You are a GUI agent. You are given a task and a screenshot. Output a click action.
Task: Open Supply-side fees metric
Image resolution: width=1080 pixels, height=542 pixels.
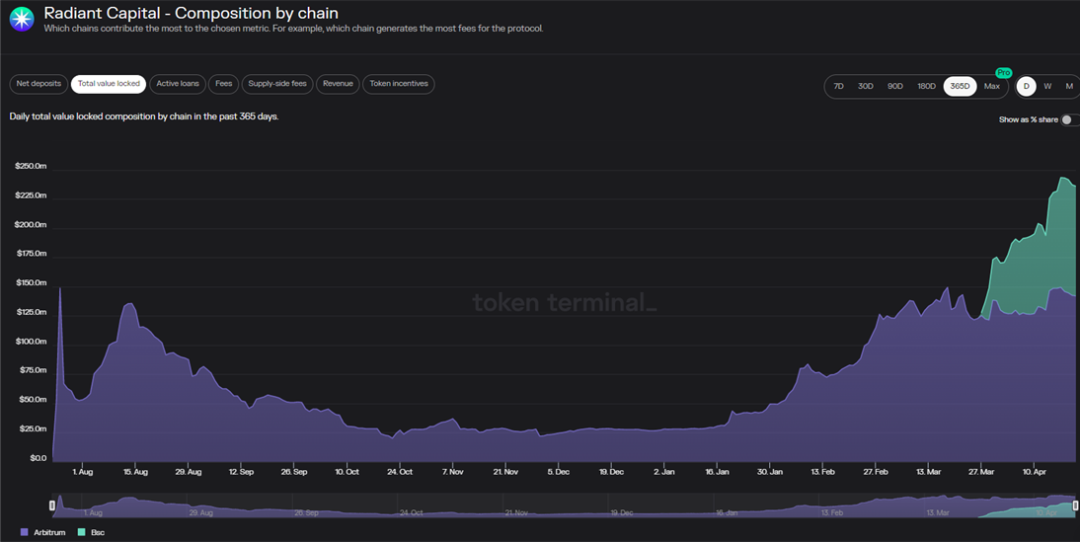[278, 84]
